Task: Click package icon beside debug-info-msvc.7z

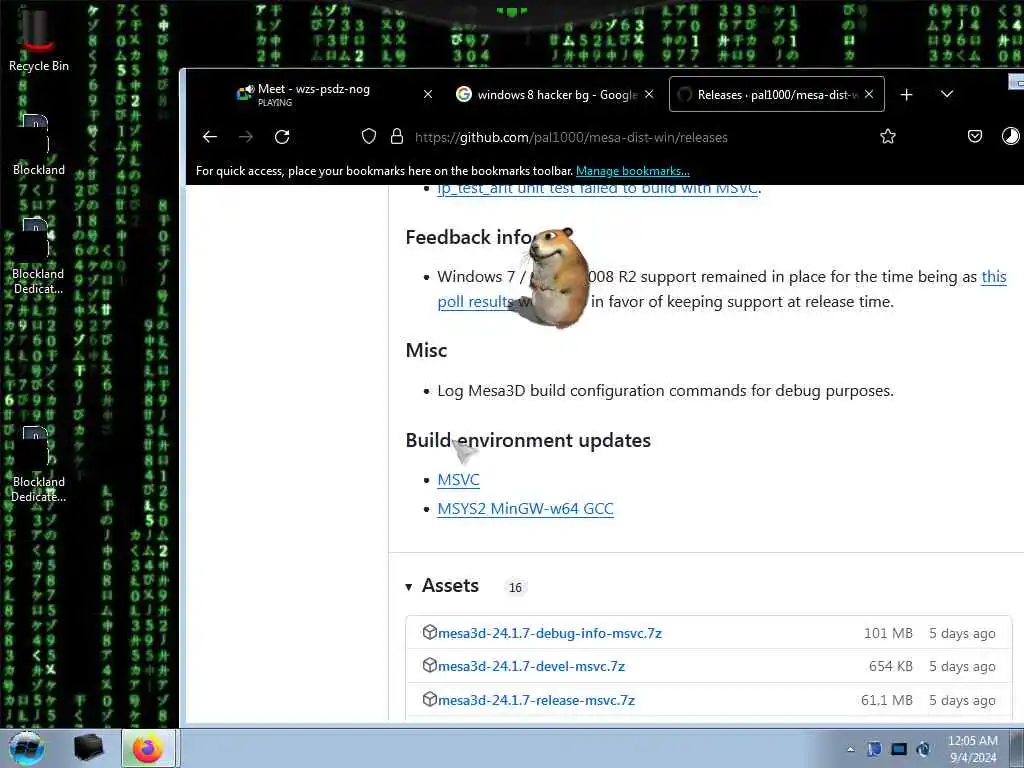Action: tap(429, 632)
